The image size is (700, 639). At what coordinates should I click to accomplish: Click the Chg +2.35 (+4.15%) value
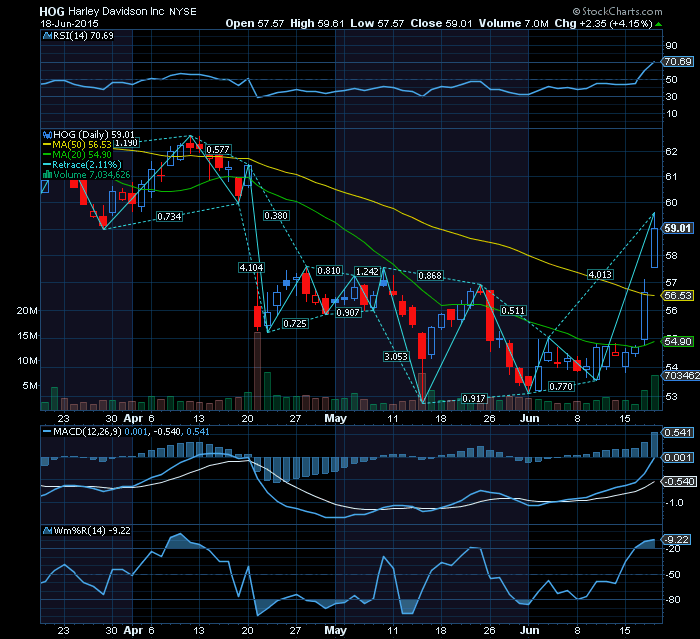pos(604,24)
